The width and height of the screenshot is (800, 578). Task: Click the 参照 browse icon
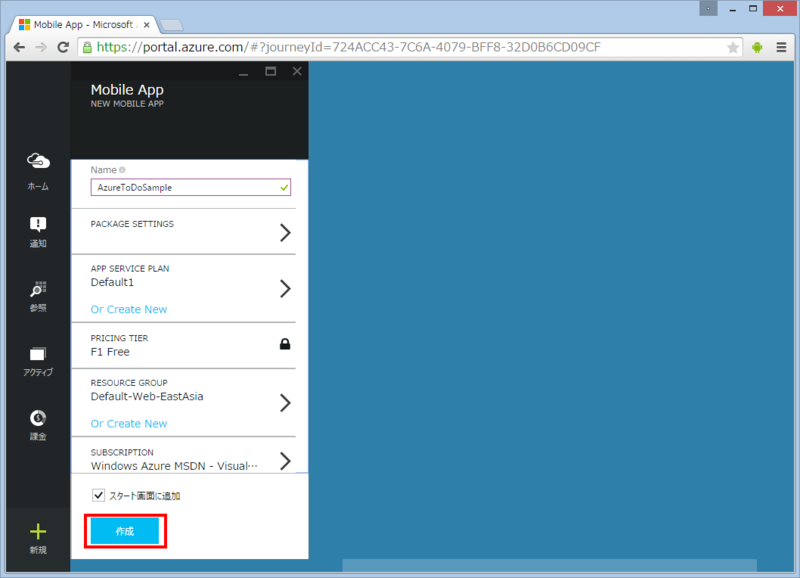coord(38,289)
